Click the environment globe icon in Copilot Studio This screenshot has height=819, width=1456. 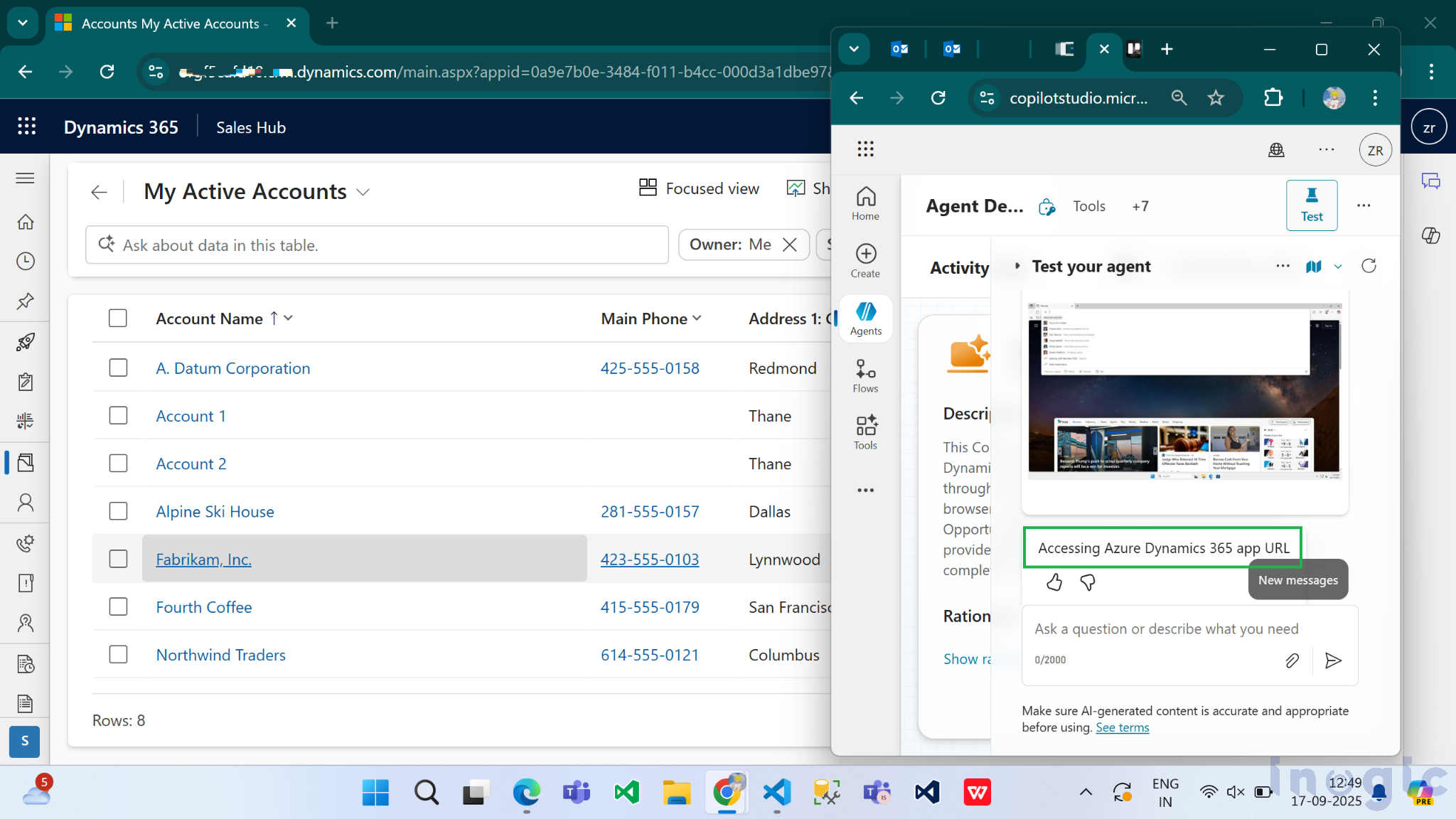coord(1276,149)
